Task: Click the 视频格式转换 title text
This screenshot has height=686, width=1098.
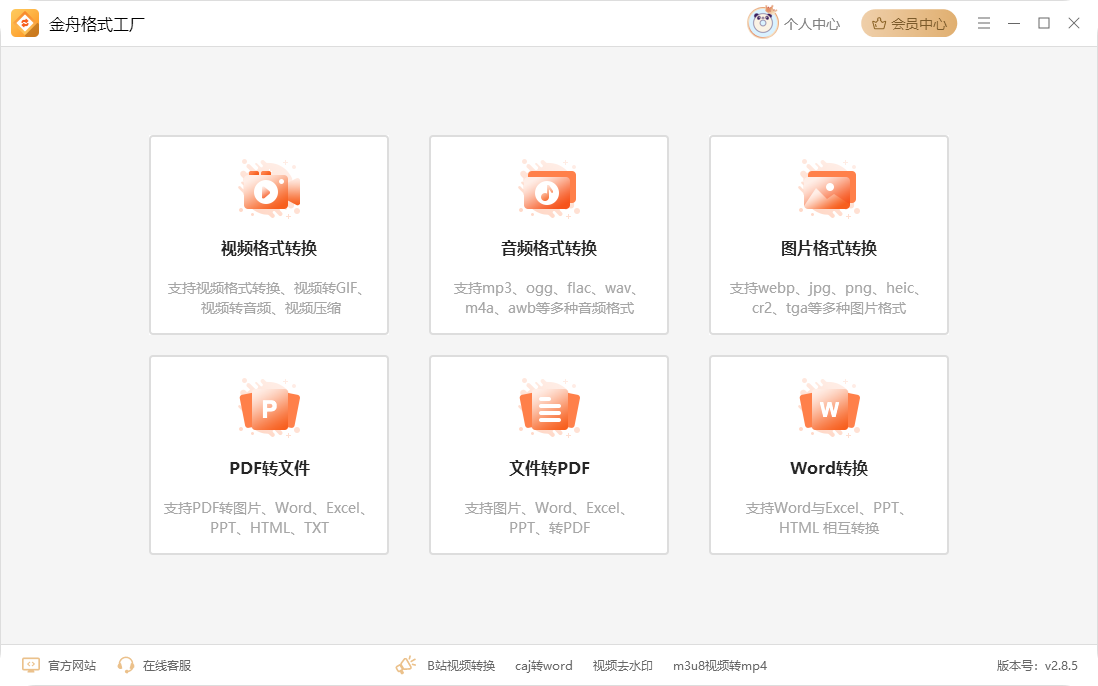Action: tap(268, 248)
